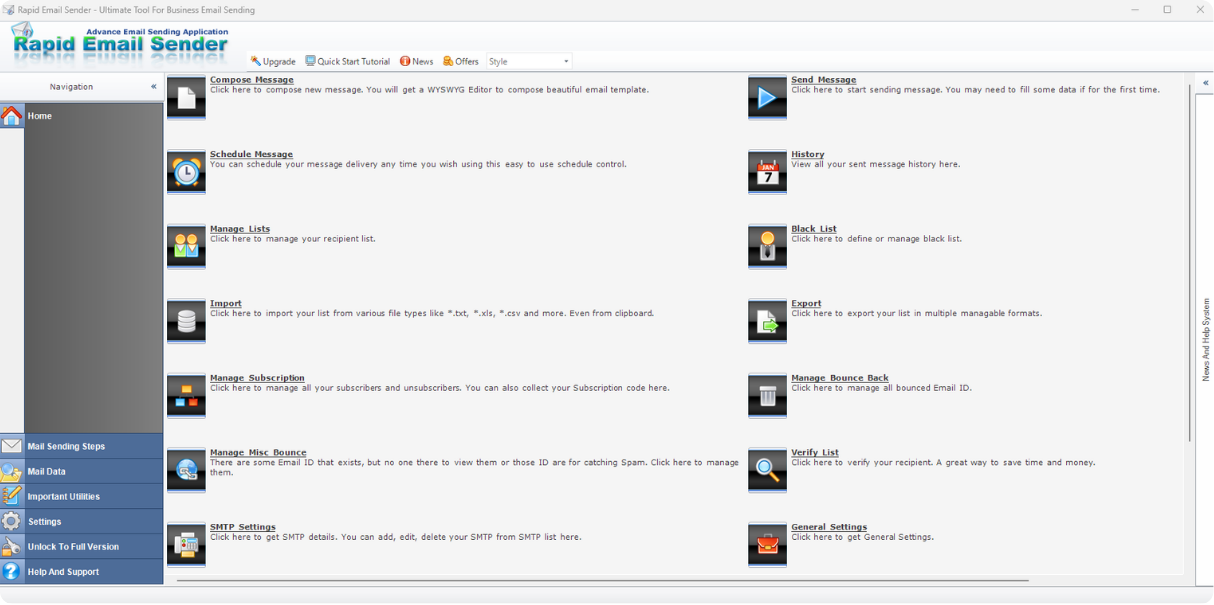
Task: Expand the Mail Data section
Action: click(82, 471)
